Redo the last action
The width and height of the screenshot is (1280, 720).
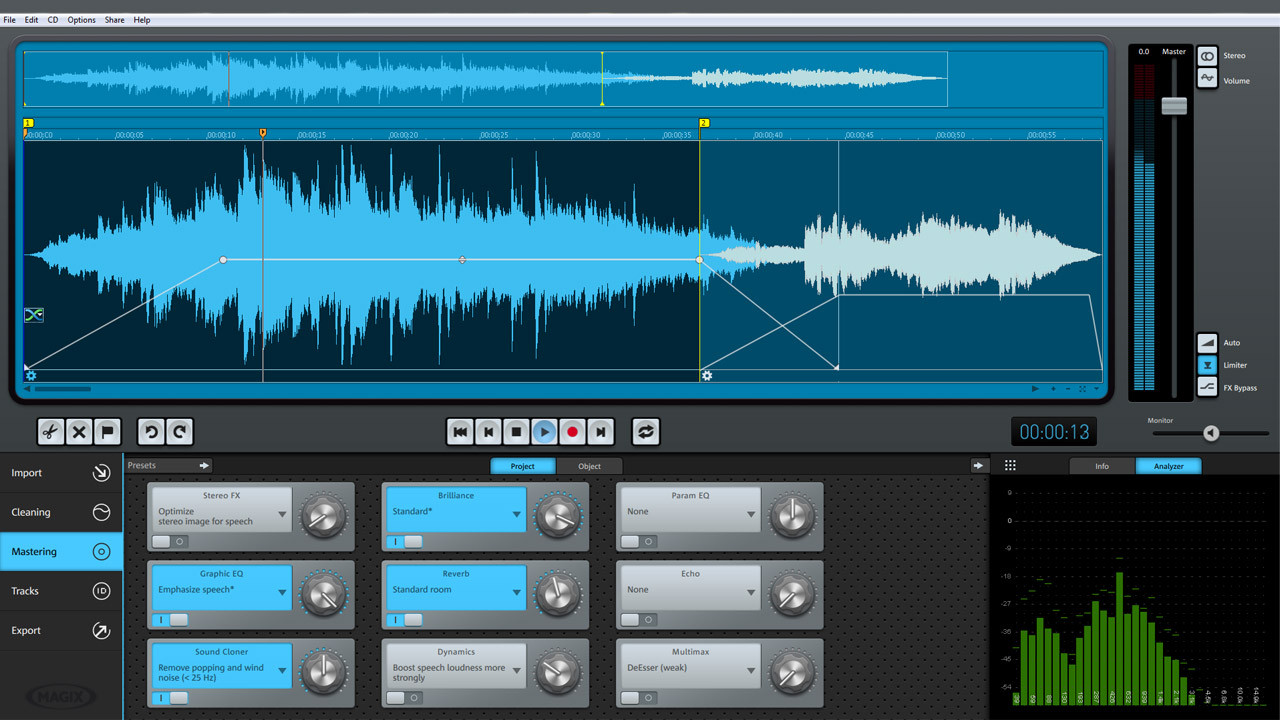(x=180, y=432)
